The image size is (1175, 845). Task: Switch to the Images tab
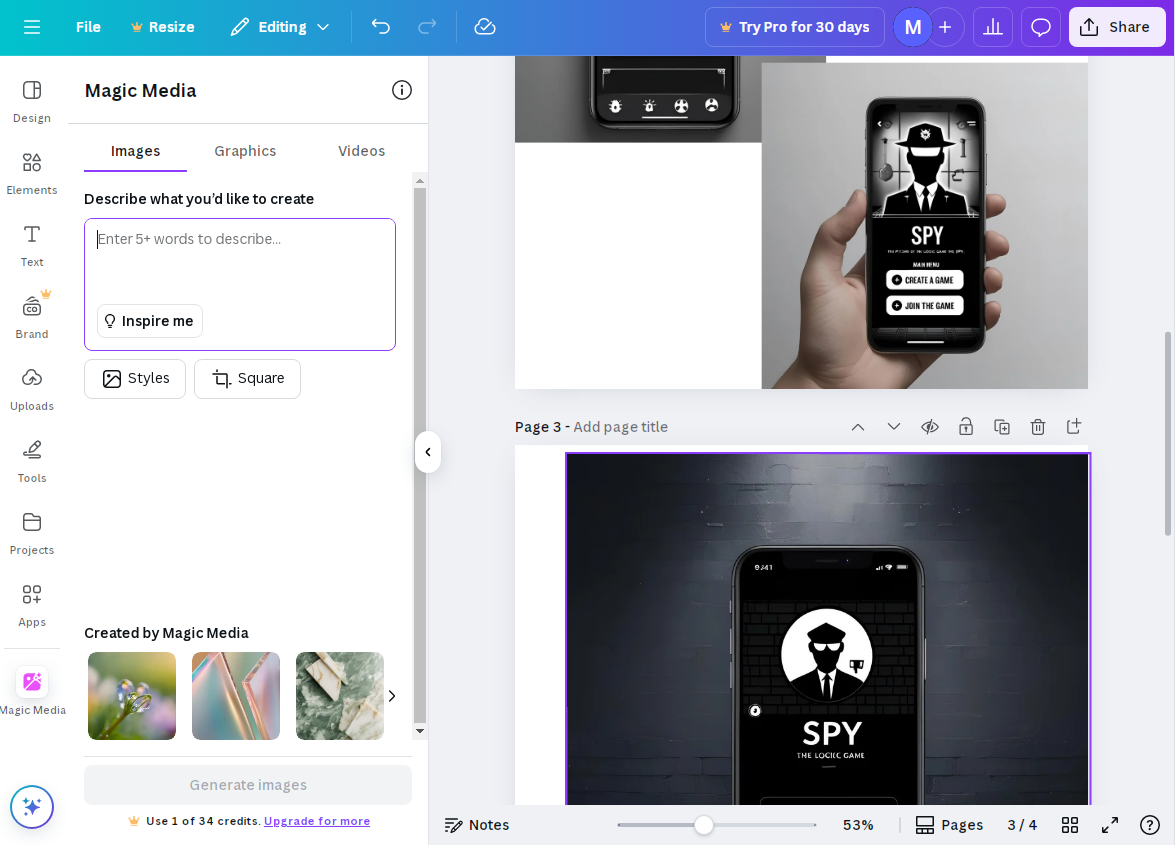135,151
